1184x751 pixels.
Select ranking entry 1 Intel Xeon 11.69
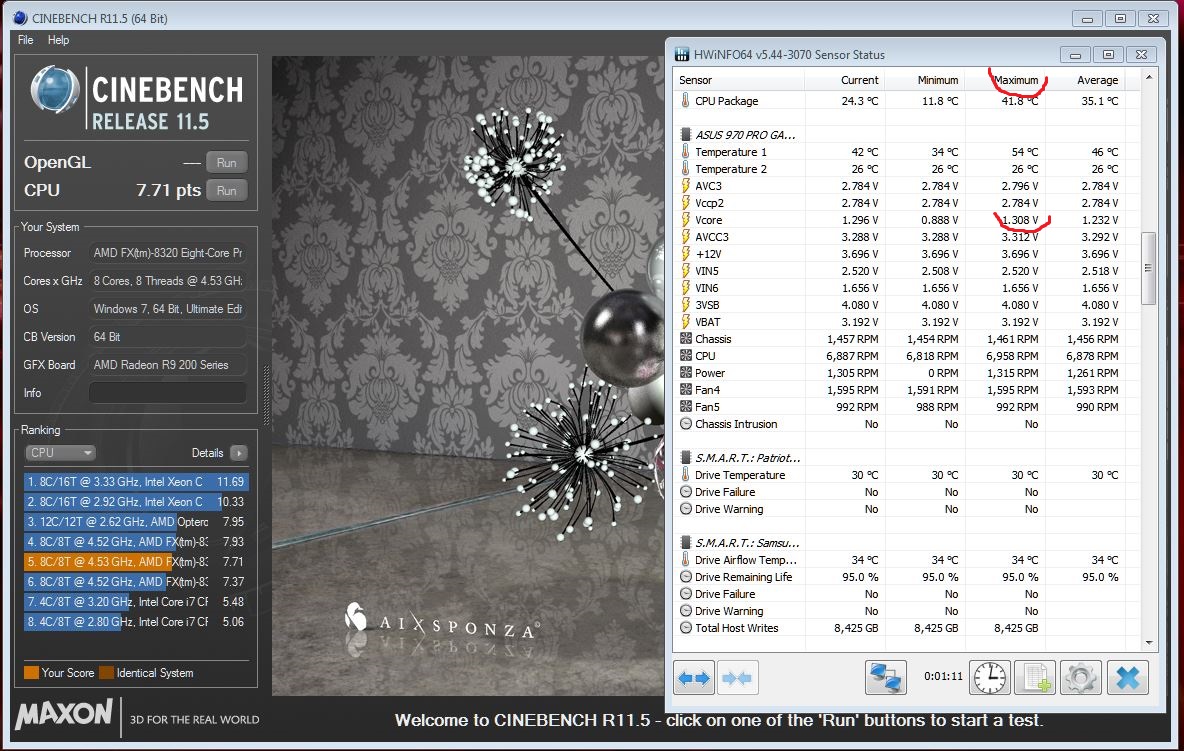coord(136,482)
